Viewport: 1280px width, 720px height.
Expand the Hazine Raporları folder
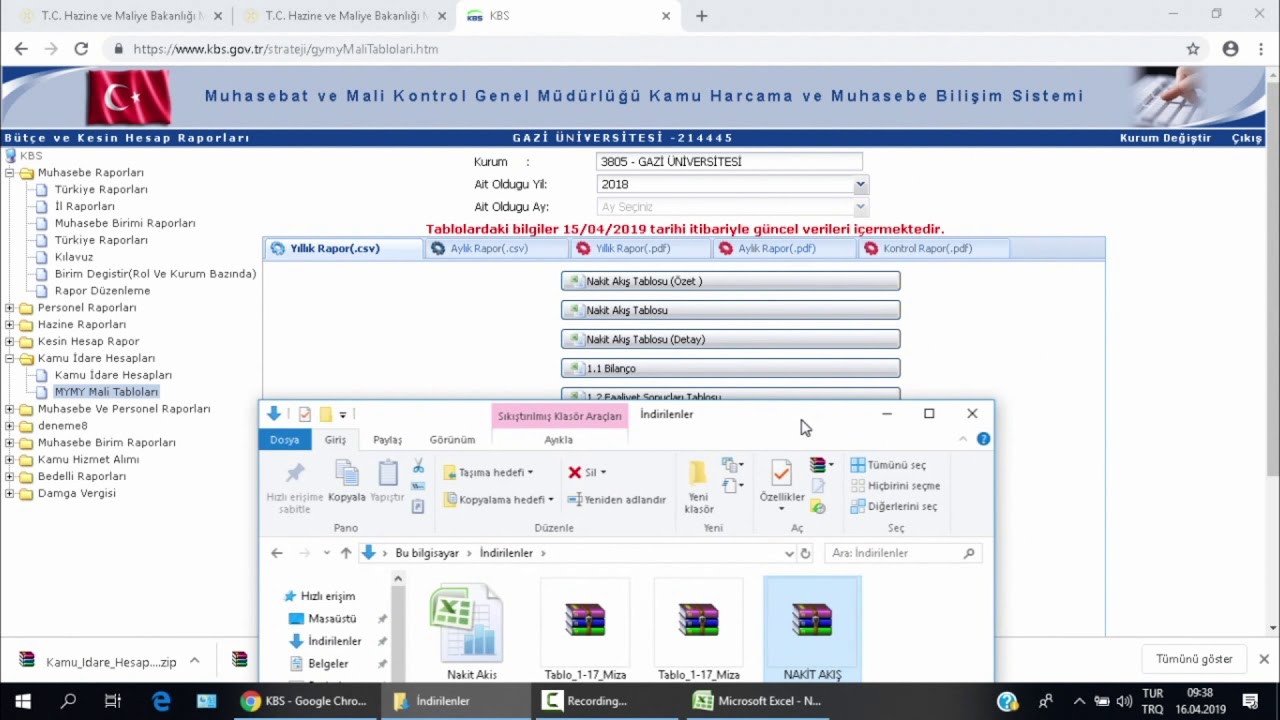10,325
